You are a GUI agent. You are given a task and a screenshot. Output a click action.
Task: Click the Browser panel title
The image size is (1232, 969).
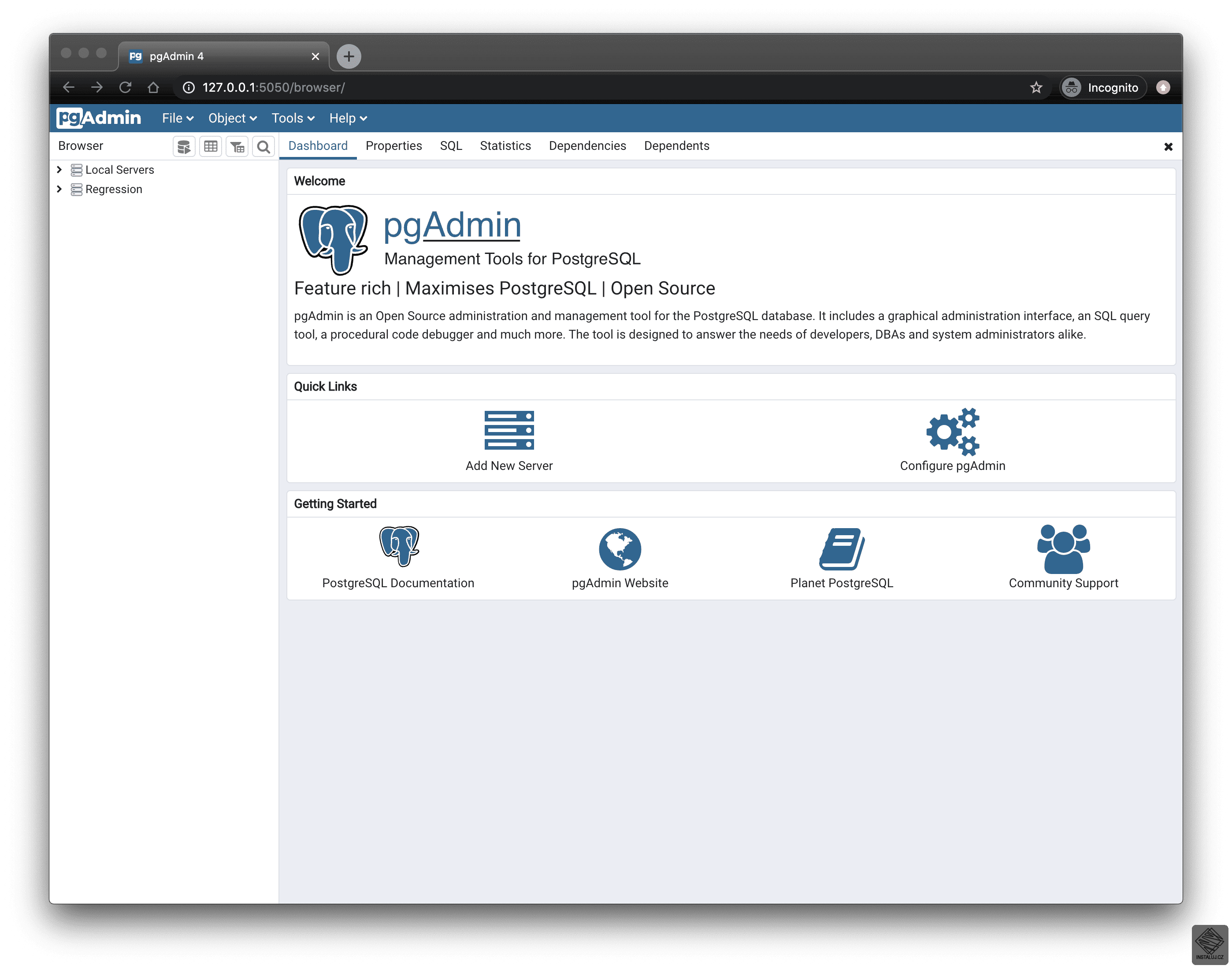coord(81,146)
